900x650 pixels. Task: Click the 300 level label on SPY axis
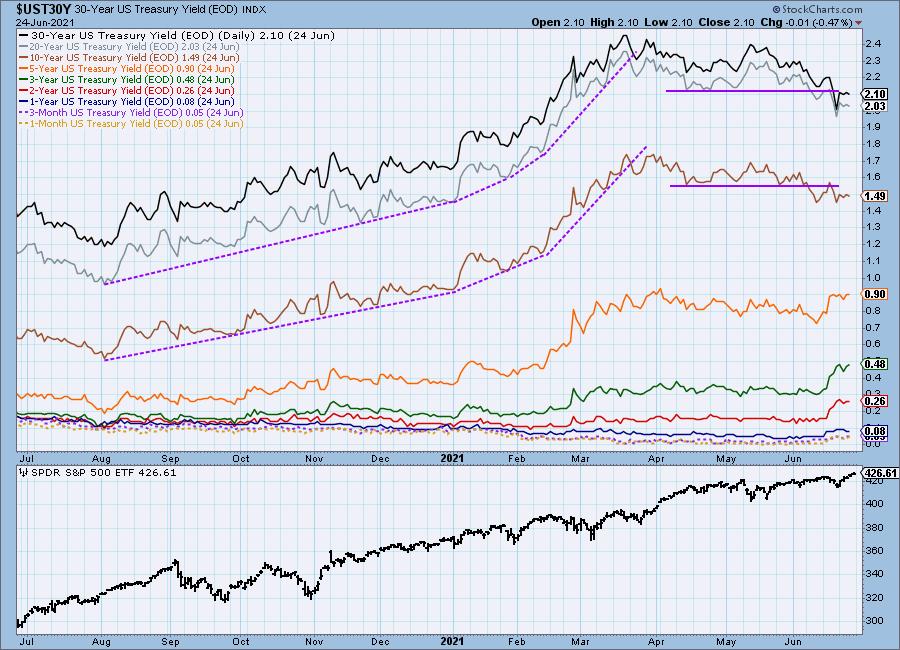pos(875,621)
